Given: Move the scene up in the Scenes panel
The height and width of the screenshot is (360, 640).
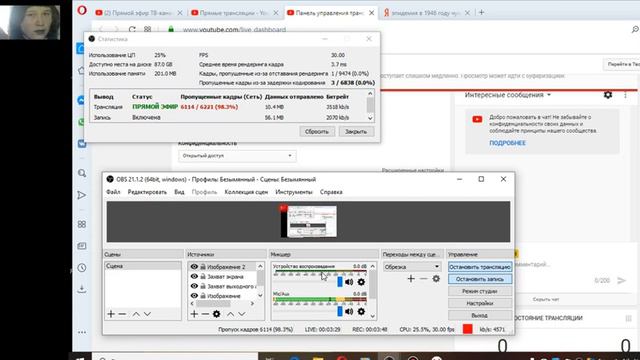Looking at the screenshot, I should click(136, 314).
